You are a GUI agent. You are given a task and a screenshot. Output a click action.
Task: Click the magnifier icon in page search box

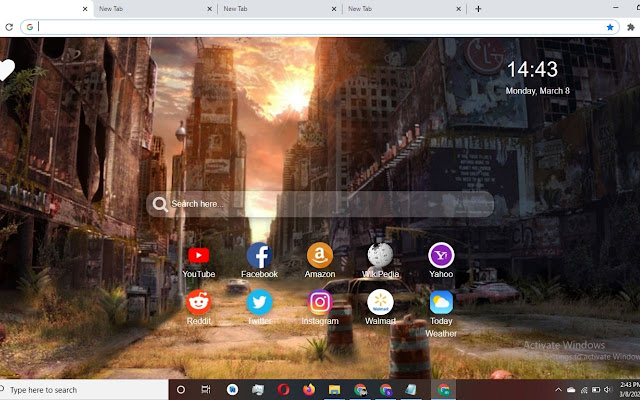point(160,204)
